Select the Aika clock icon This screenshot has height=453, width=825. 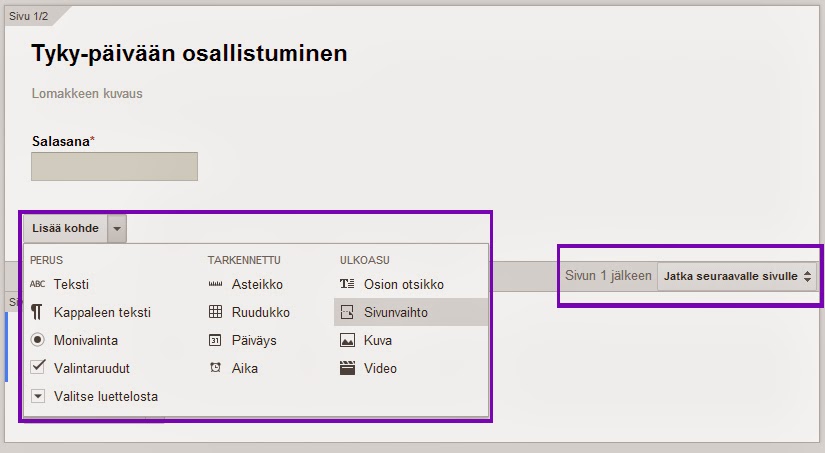coord(215,368)
